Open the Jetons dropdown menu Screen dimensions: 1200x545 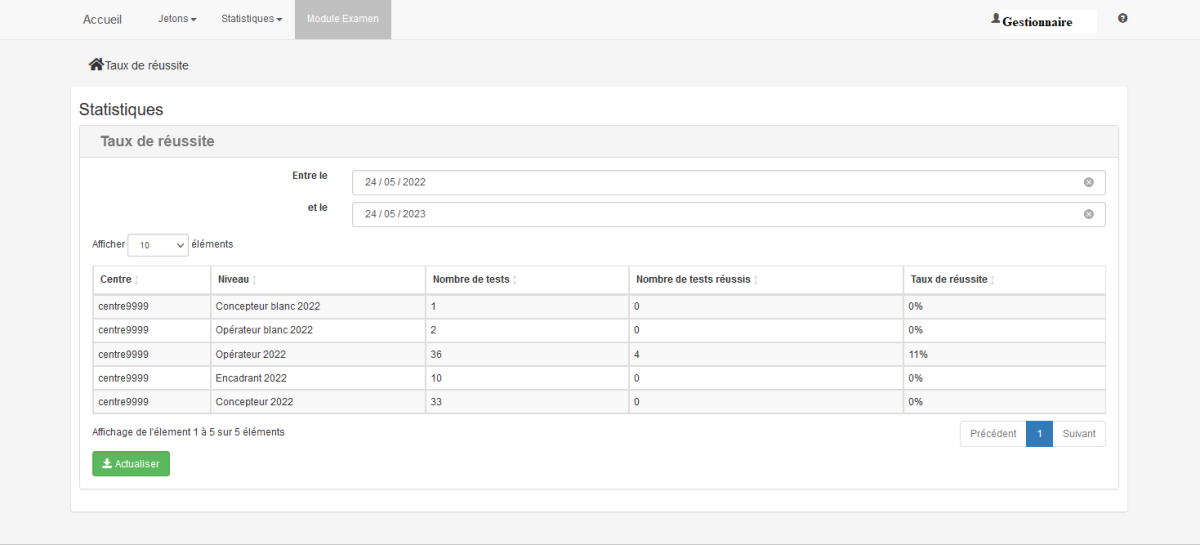click(177, 19)
